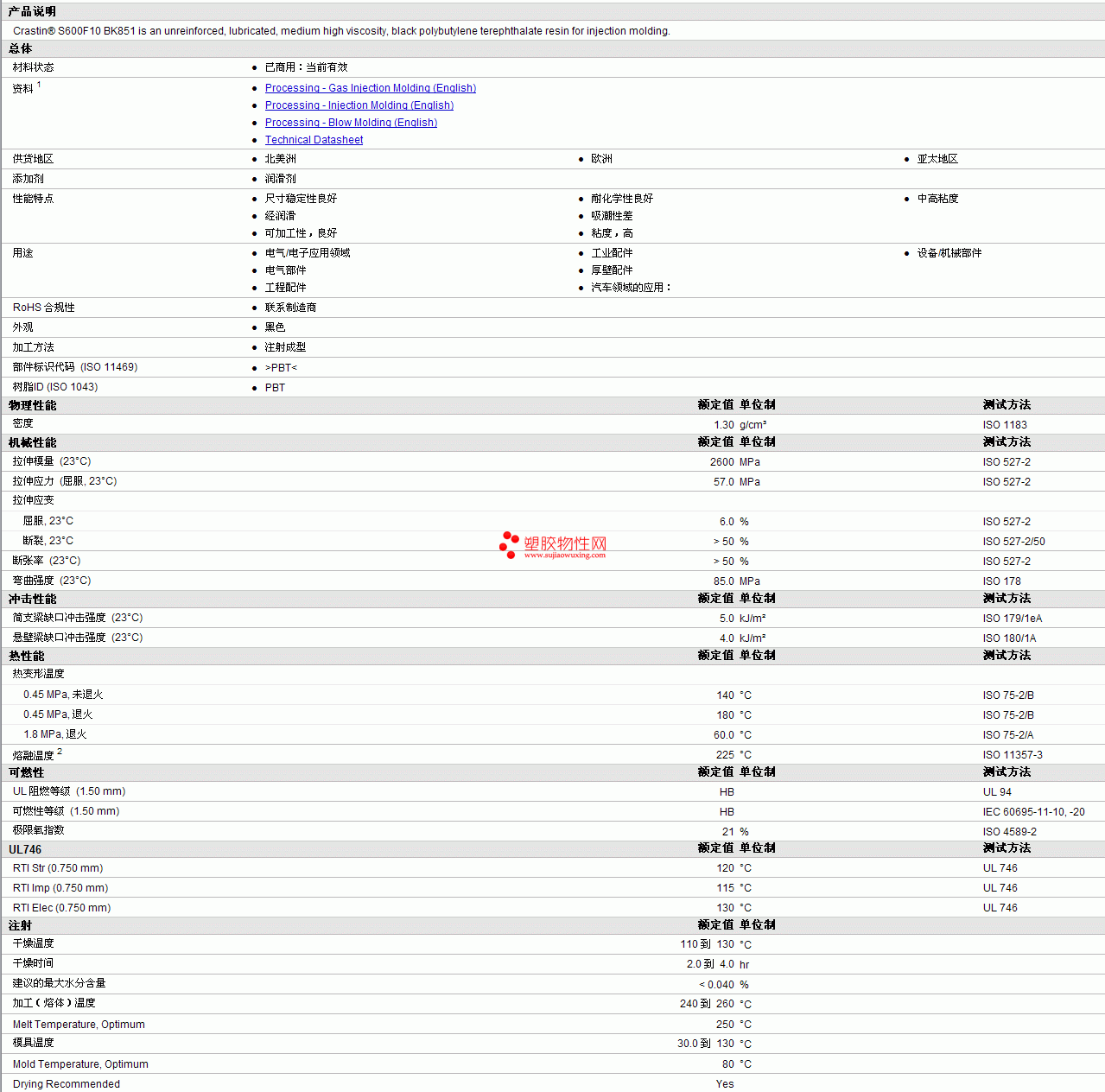This screenshot has height=1092, width=1105.
Task: Select the 简支梁缺口冲击强度 row label
Action: [x=78, y=618]
